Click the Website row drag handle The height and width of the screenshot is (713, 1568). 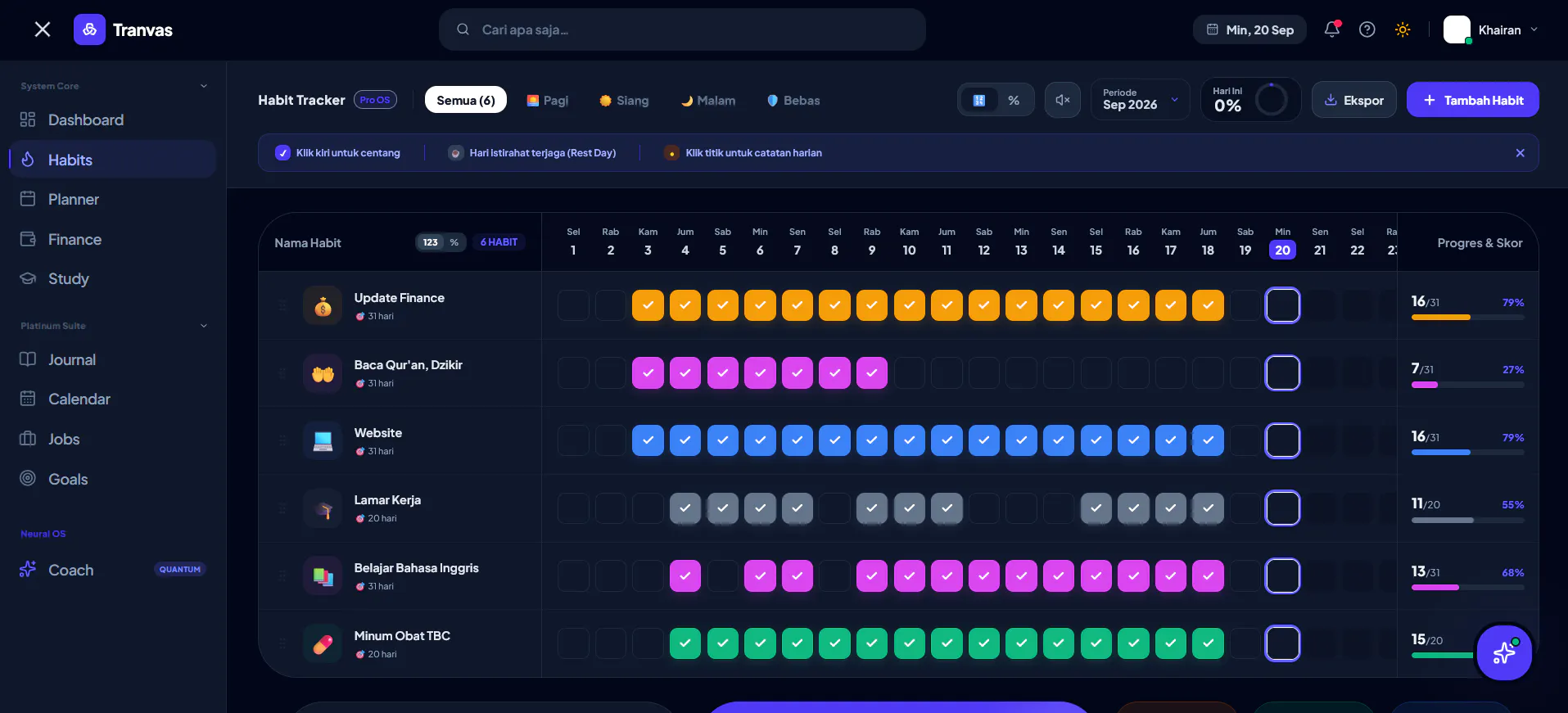tap(282, 440)
